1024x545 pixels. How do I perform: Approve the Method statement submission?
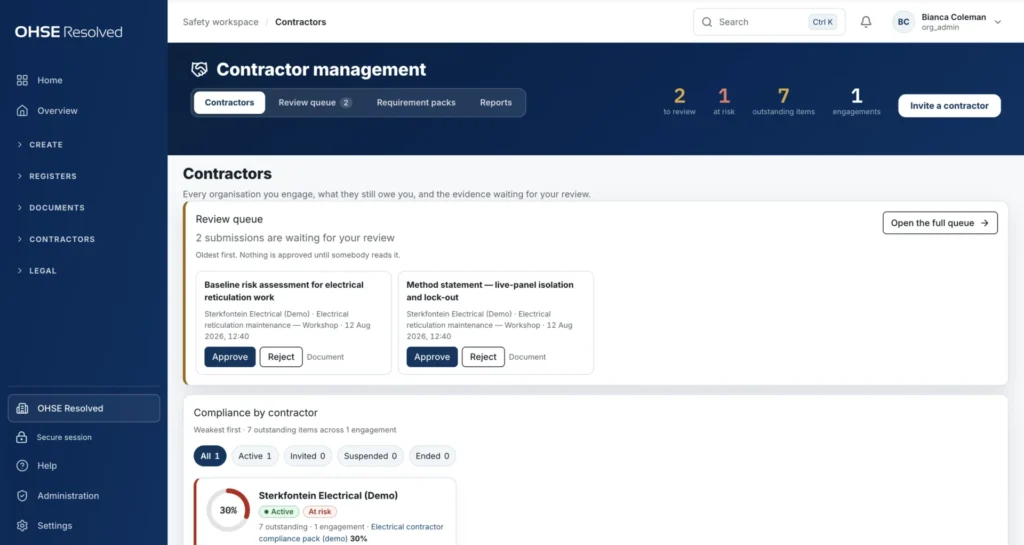pyautogui.click(x=432, y=357)
